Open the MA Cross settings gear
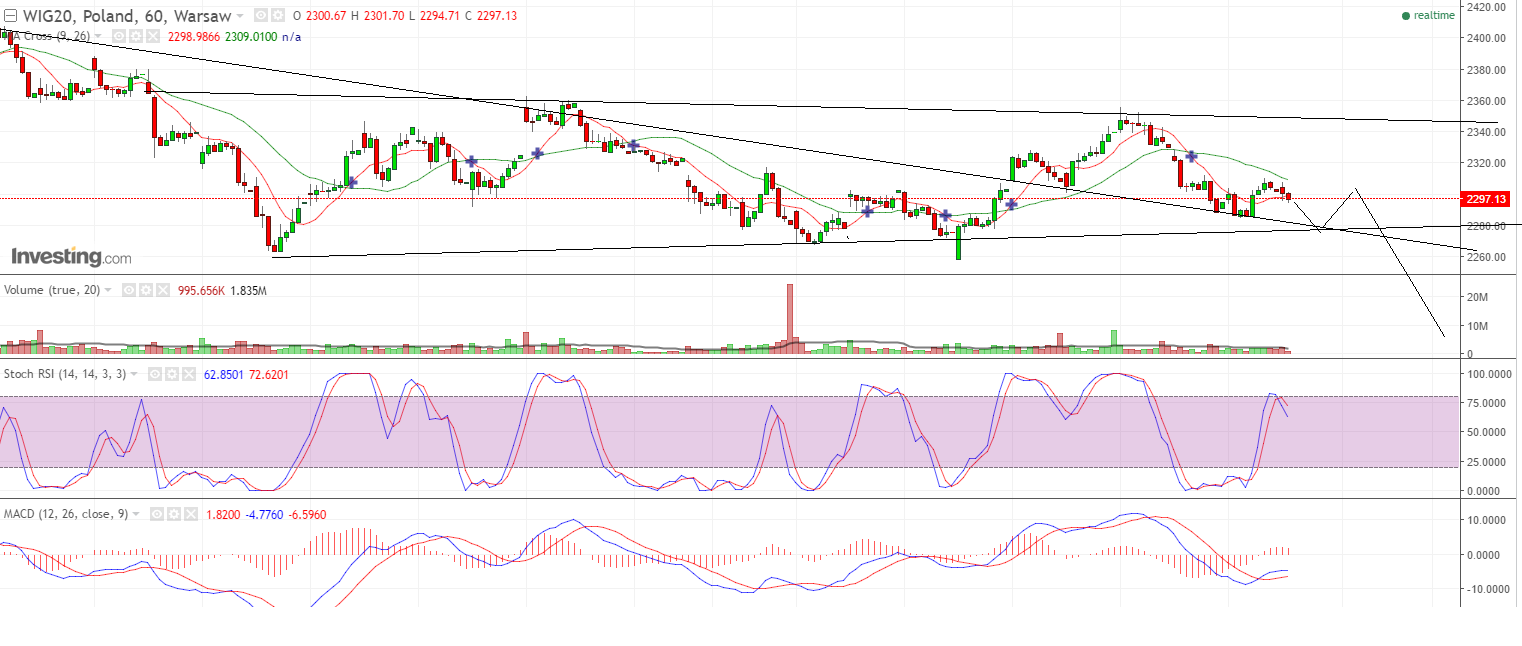The height and width of the screenshot is (646, 1522). (136, 36)
